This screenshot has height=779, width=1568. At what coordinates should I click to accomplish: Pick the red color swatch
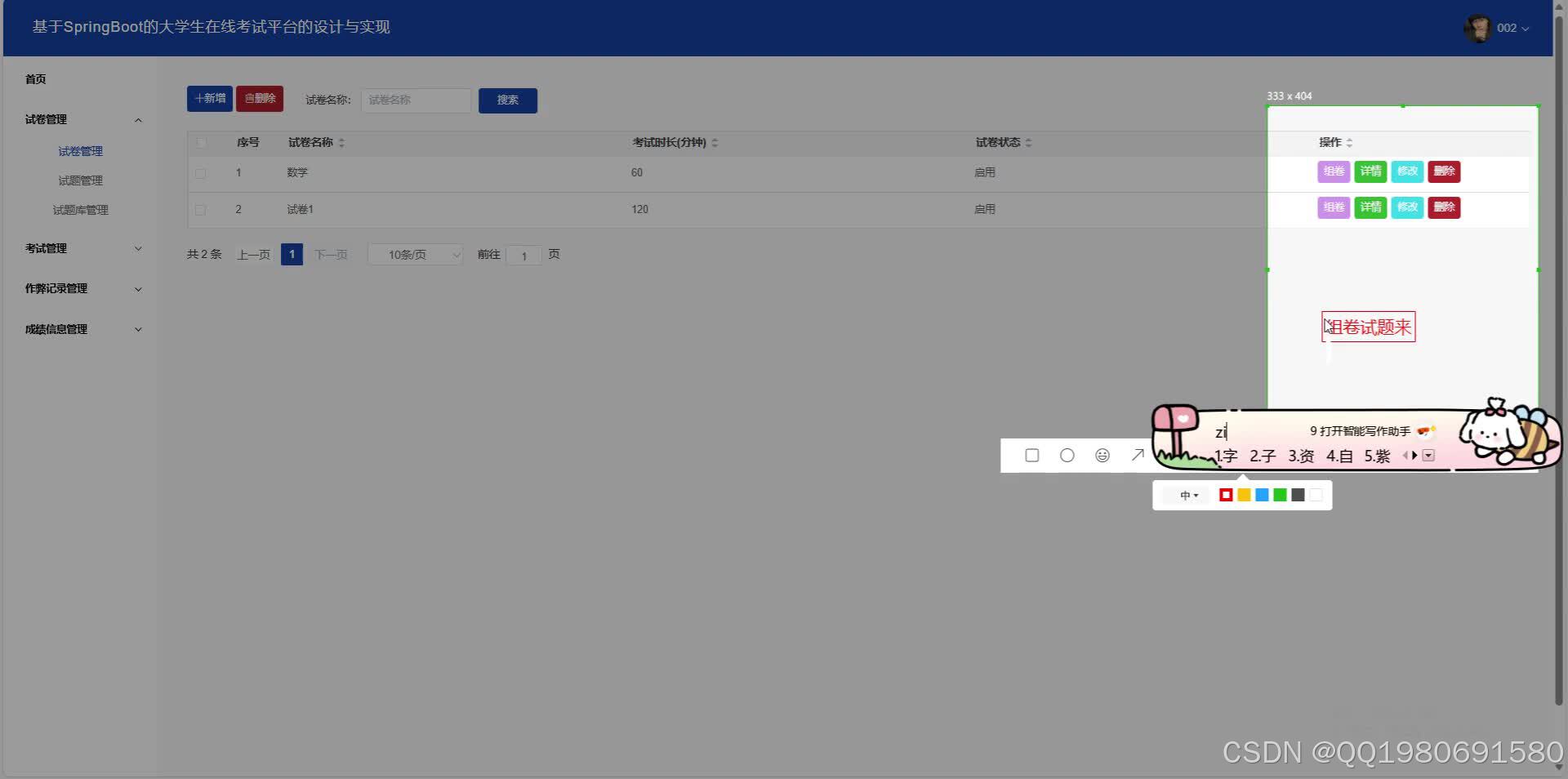coord(1226,495)
